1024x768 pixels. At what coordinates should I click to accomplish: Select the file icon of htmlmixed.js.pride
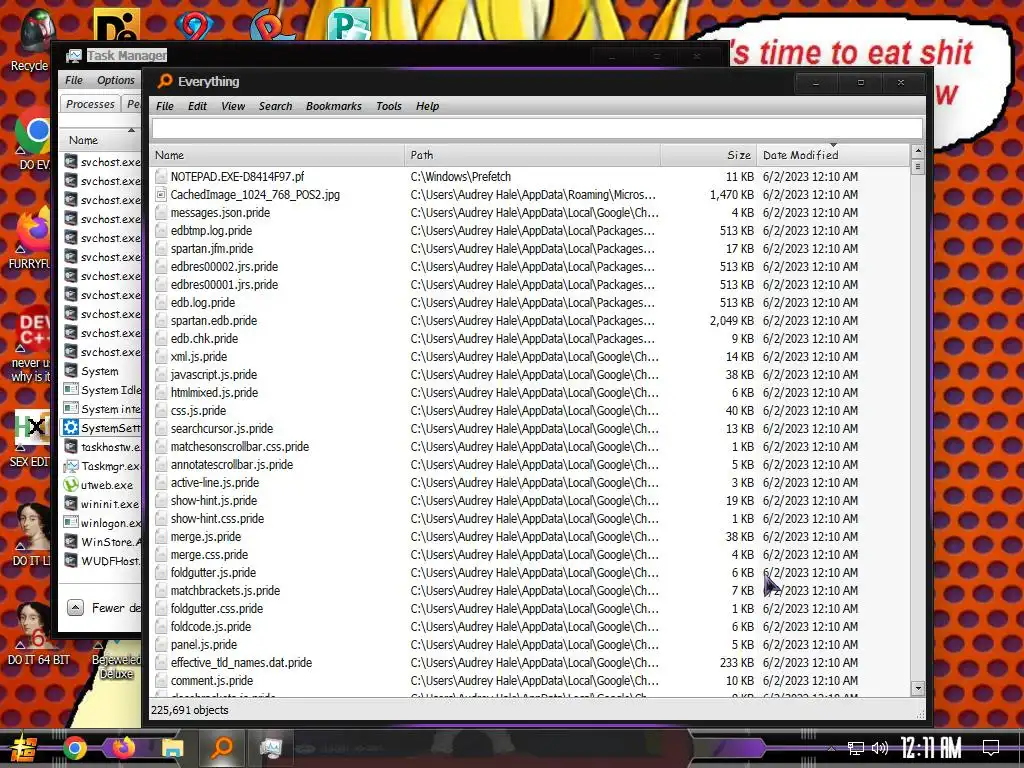(161, 392)
